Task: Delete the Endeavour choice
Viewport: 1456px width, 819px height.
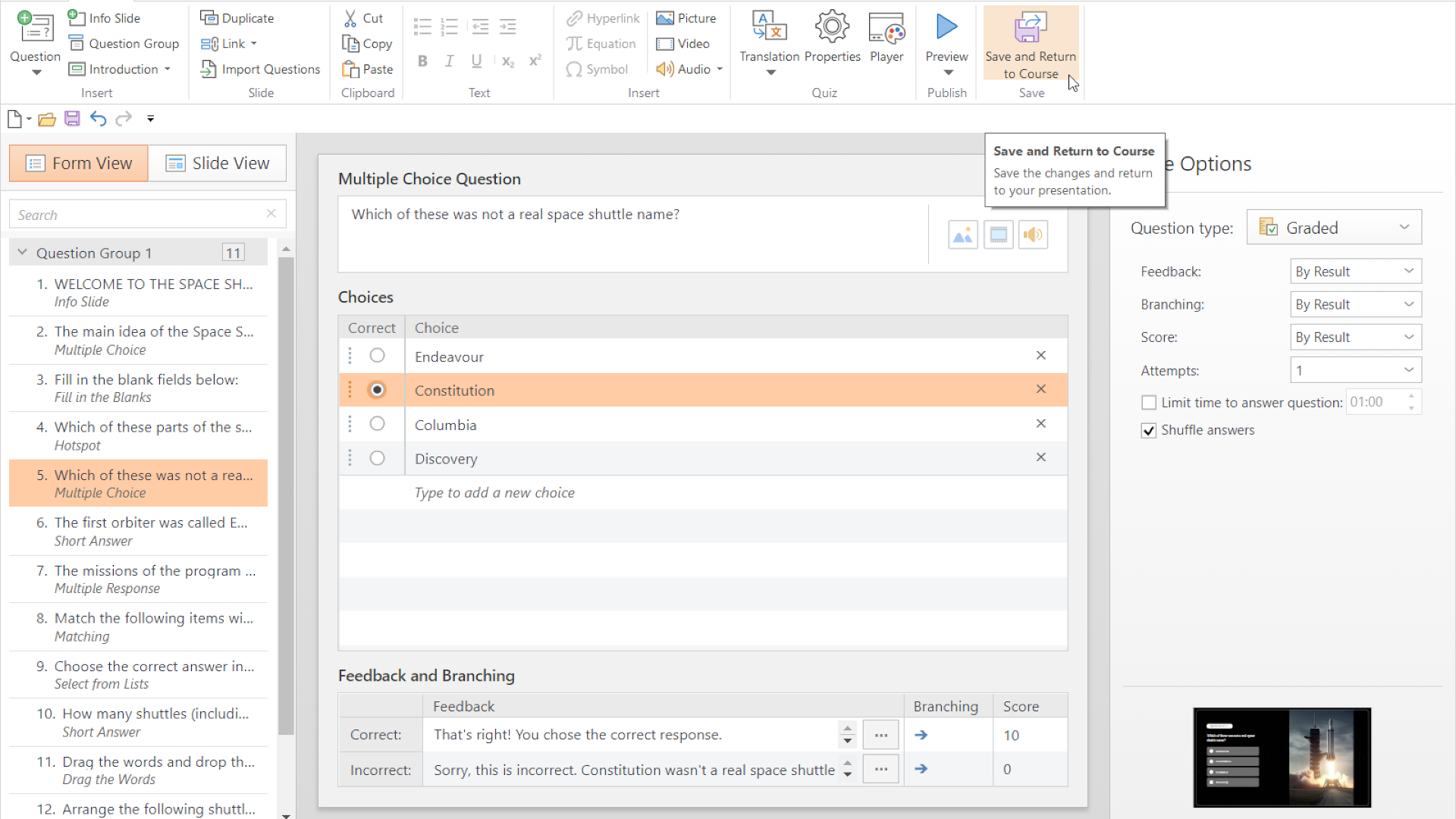Action: (x=1041, y=355)
